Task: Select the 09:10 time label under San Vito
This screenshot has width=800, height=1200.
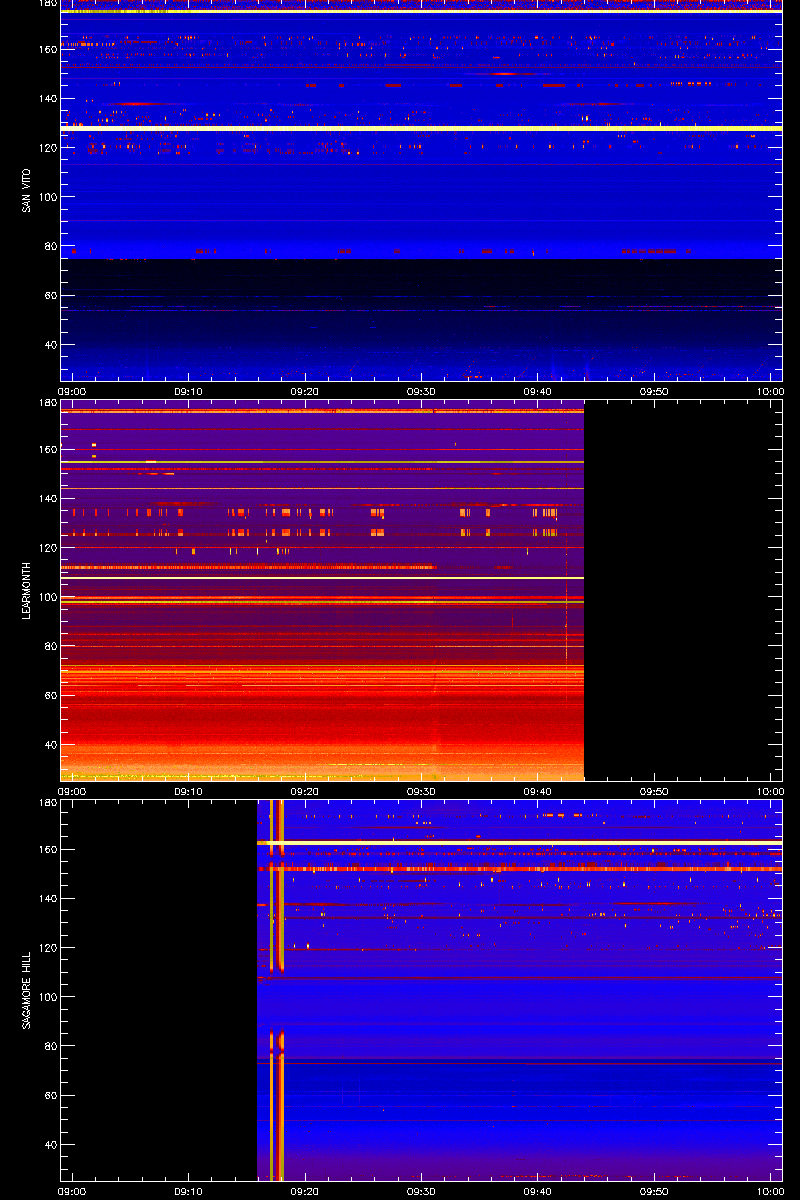Action: [x=188, y=392]
